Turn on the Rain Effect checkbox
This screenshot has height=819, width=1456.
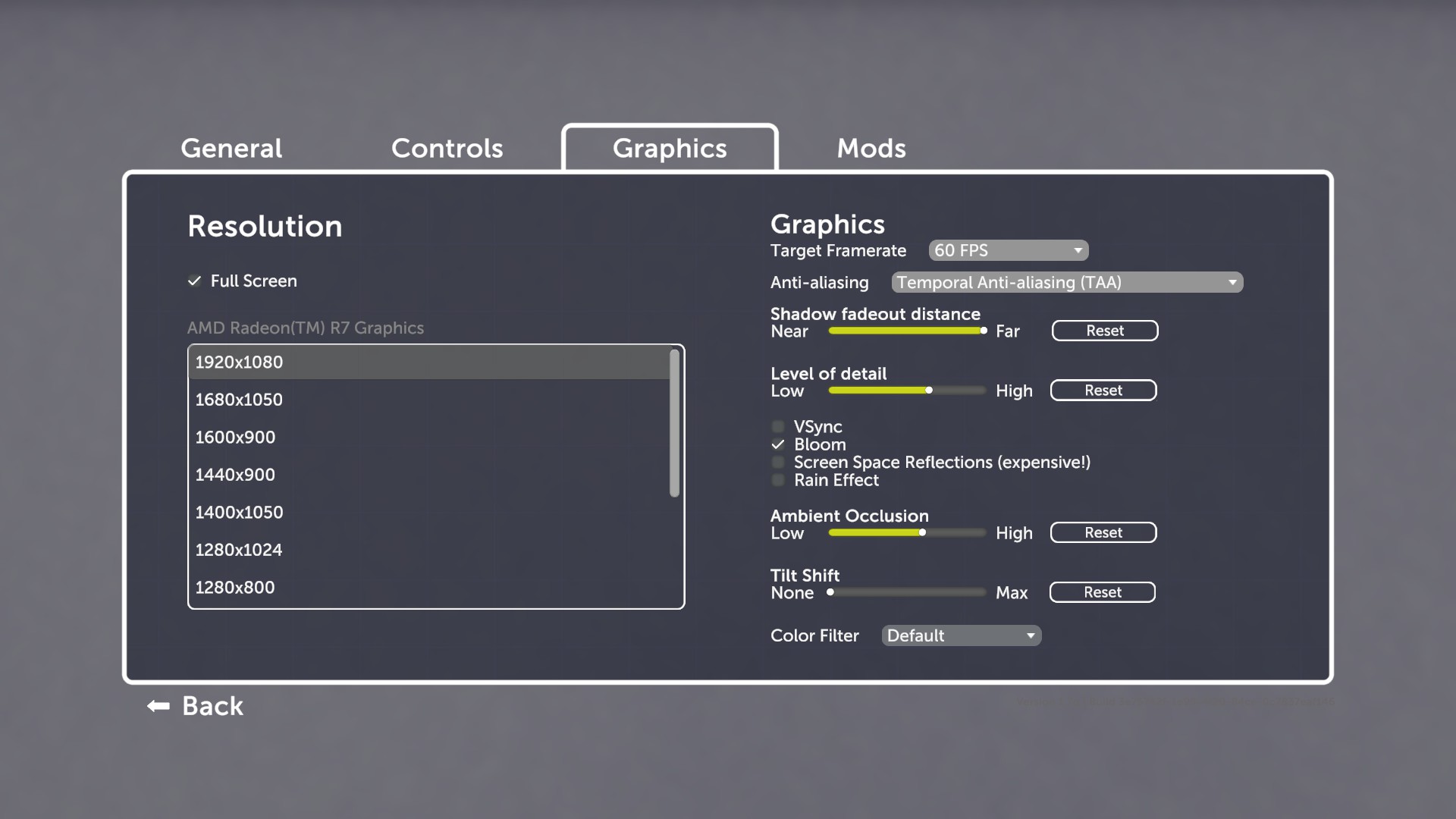point(778,480)
